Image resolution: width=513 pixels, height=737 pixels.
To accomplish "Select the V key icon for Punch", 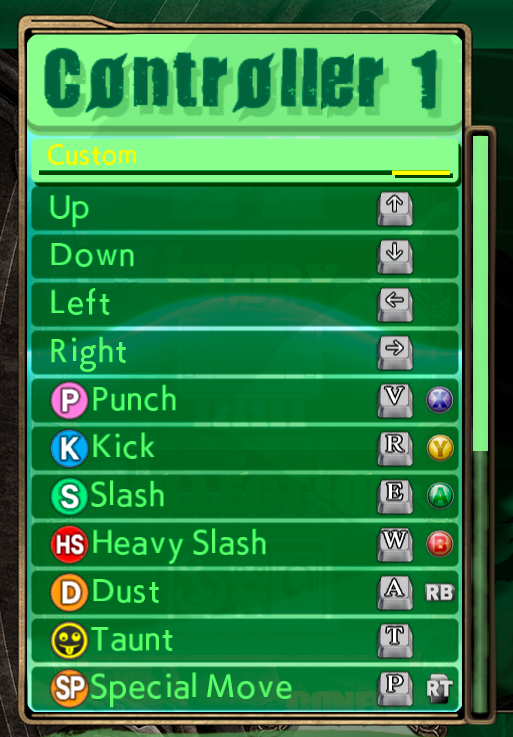I will tap(395, 401).
